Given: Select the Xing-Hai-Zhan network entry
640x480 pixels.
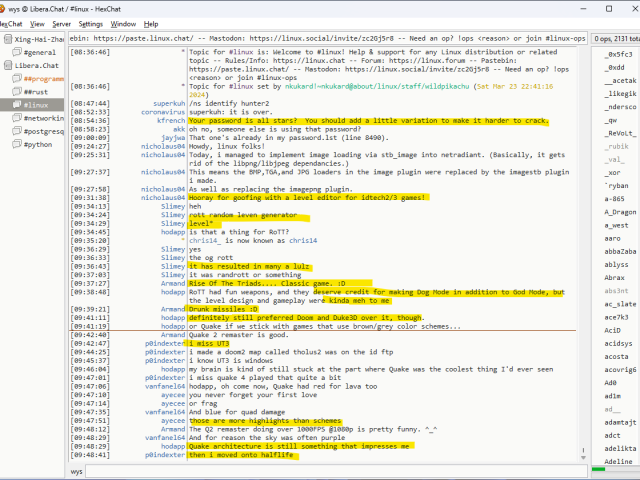Looking at the screenshot, I should coord(39,38).
